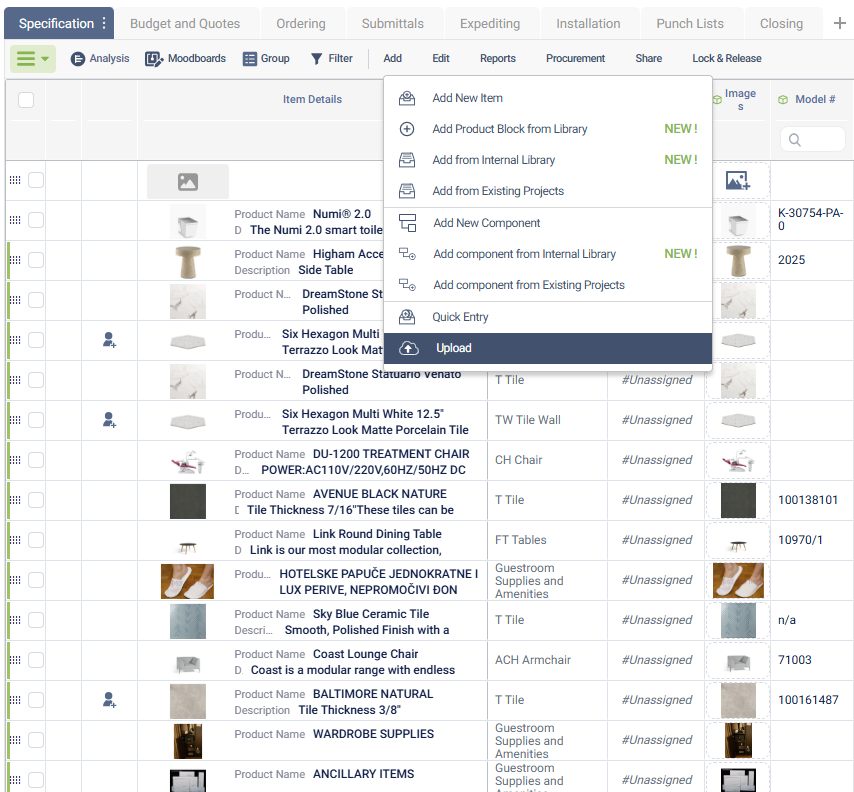The height and width of the screenshot is (792, 854).
Task: Click the Lock & Release button
Action: pyautogui.click(x=727, y=59)
